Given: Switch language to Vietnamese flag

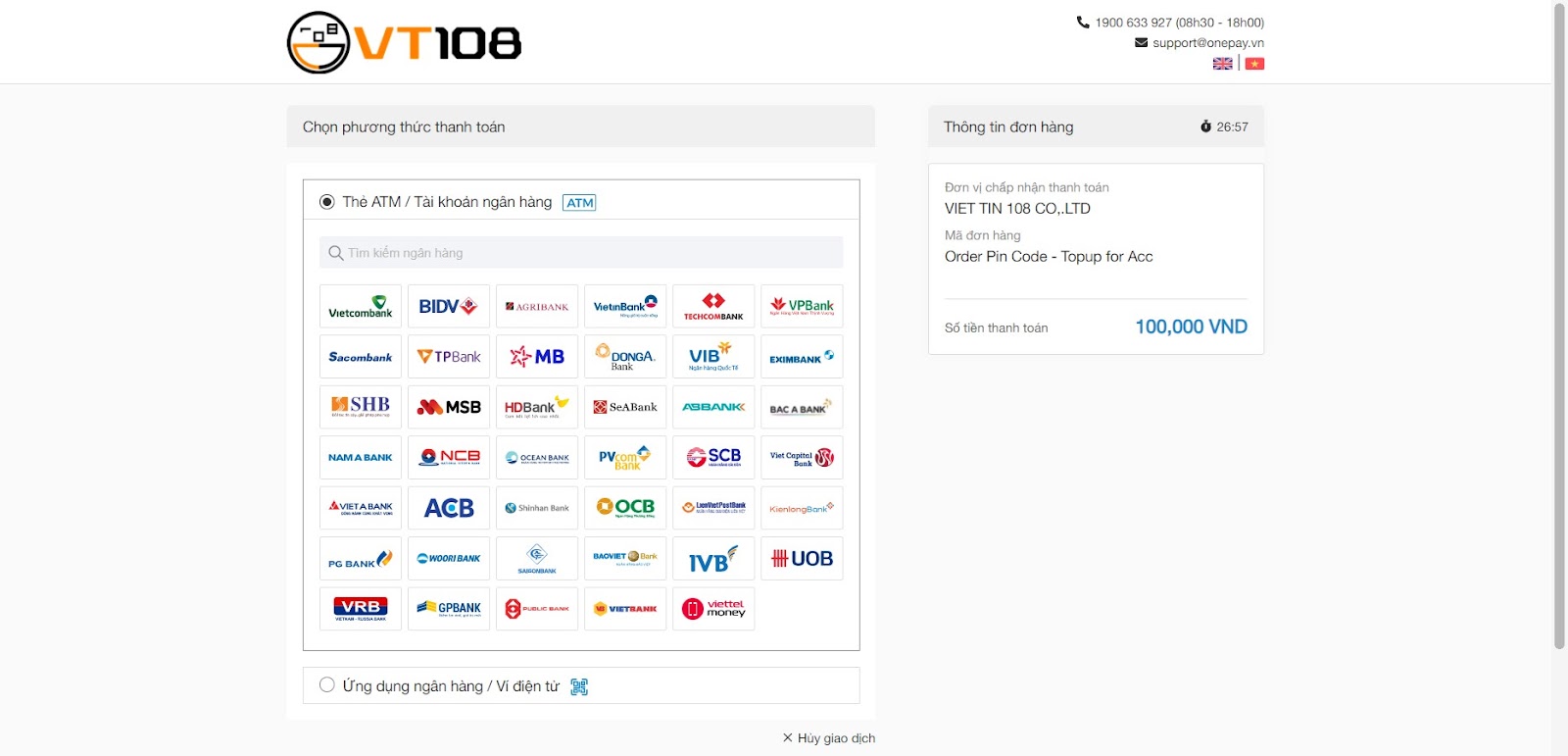Looking at the screenshot, I should pyautogui.click(x=1254, y=64).
